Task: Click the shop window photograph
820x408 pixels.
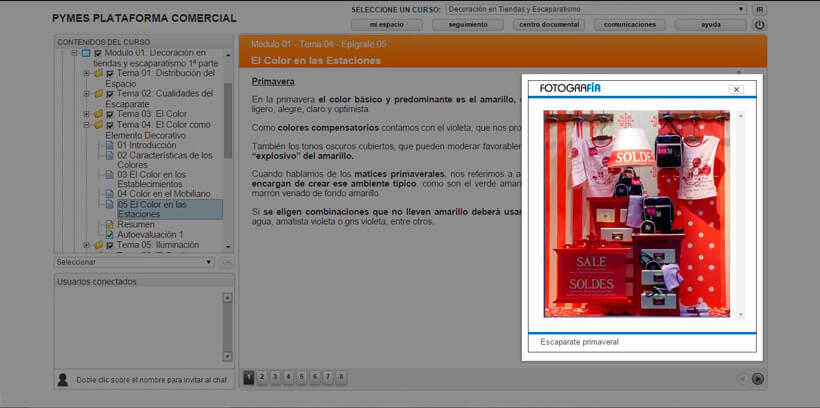Action: [636, 213]
